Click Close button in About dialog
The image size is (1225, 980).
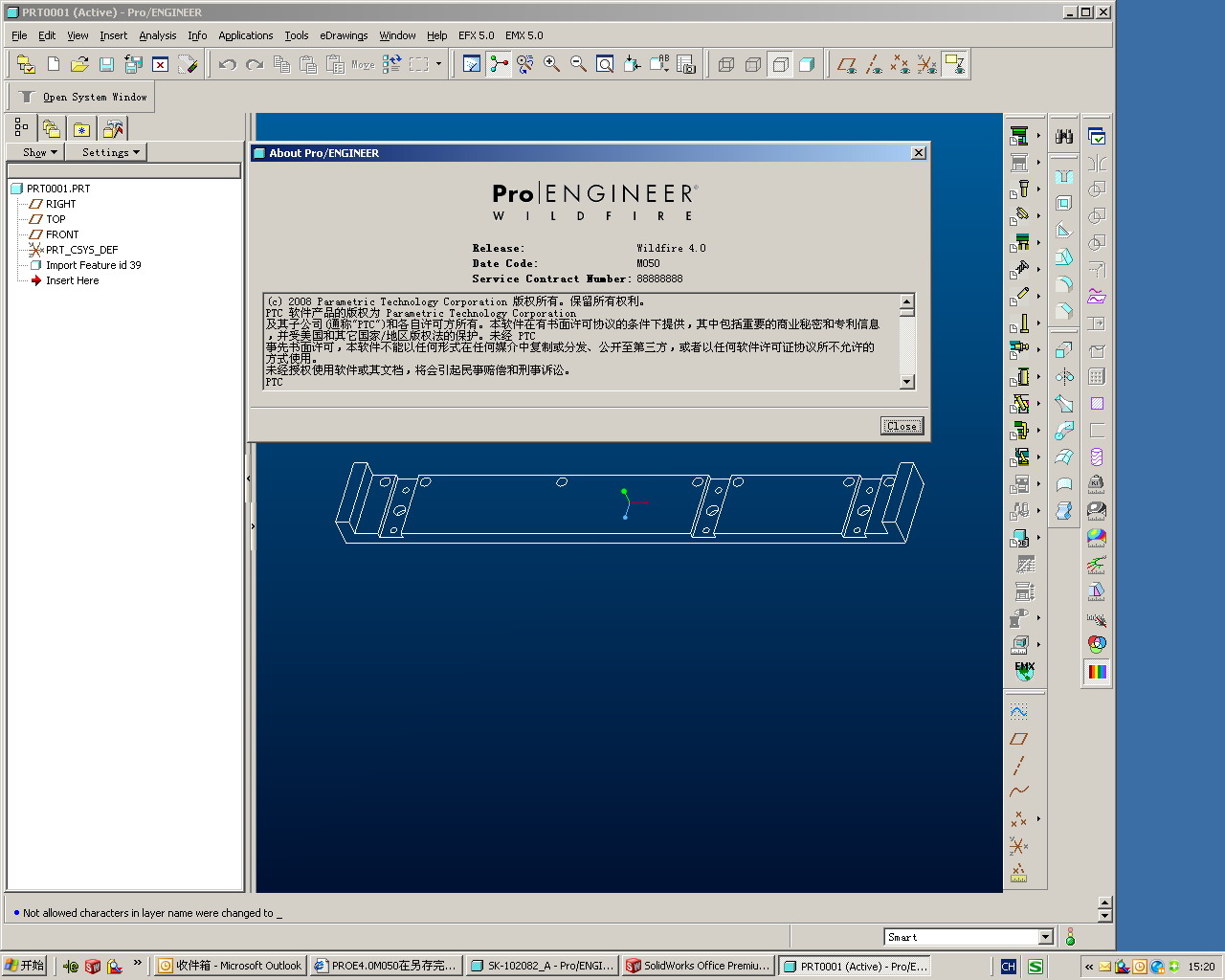click(902, 426)
